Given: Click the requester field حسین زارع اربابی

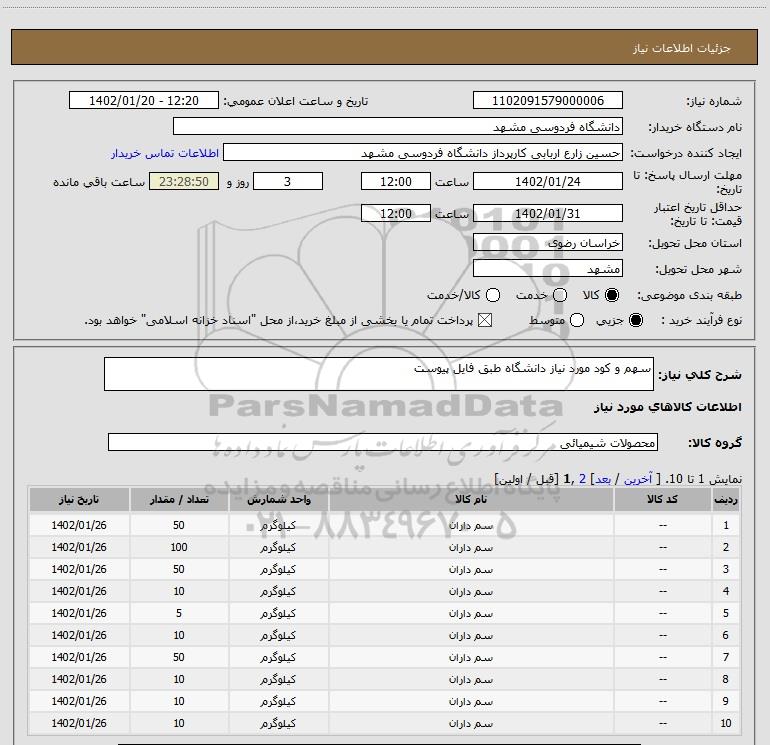Looking at the screenshot, I should pos(423,152).
